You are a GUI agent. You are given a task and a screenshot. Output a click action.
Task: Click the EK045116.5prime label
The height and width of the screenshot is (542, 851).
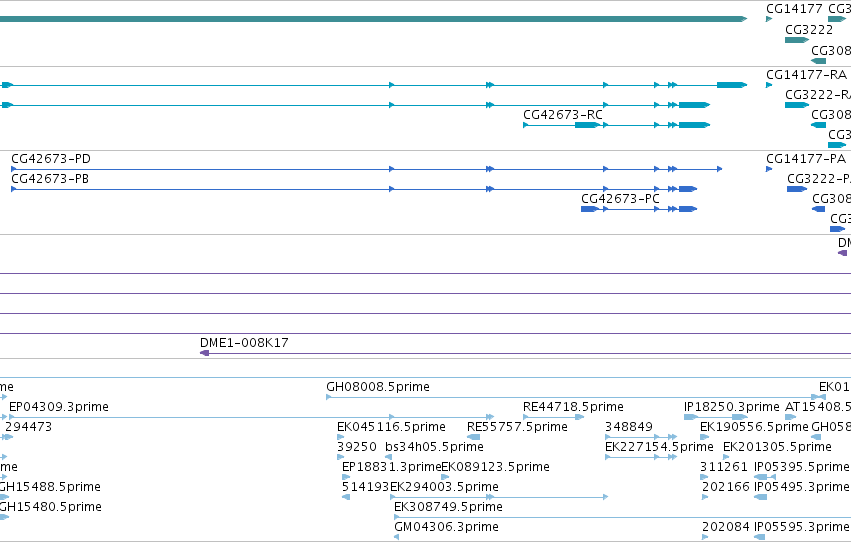coord(391,427)
